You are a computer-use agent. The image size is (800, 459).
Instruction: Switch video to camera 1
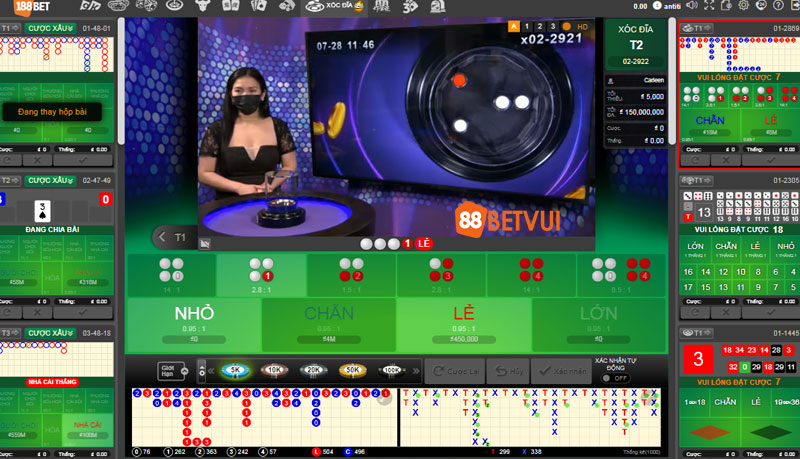point(527,27)
